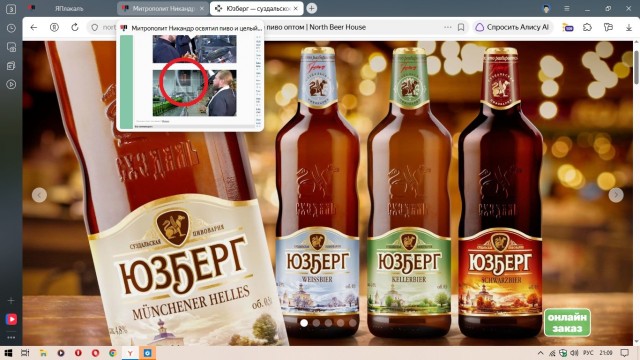Open the browser hamburger menu
The height and width of the screenshot is (360, 640).
567,8
